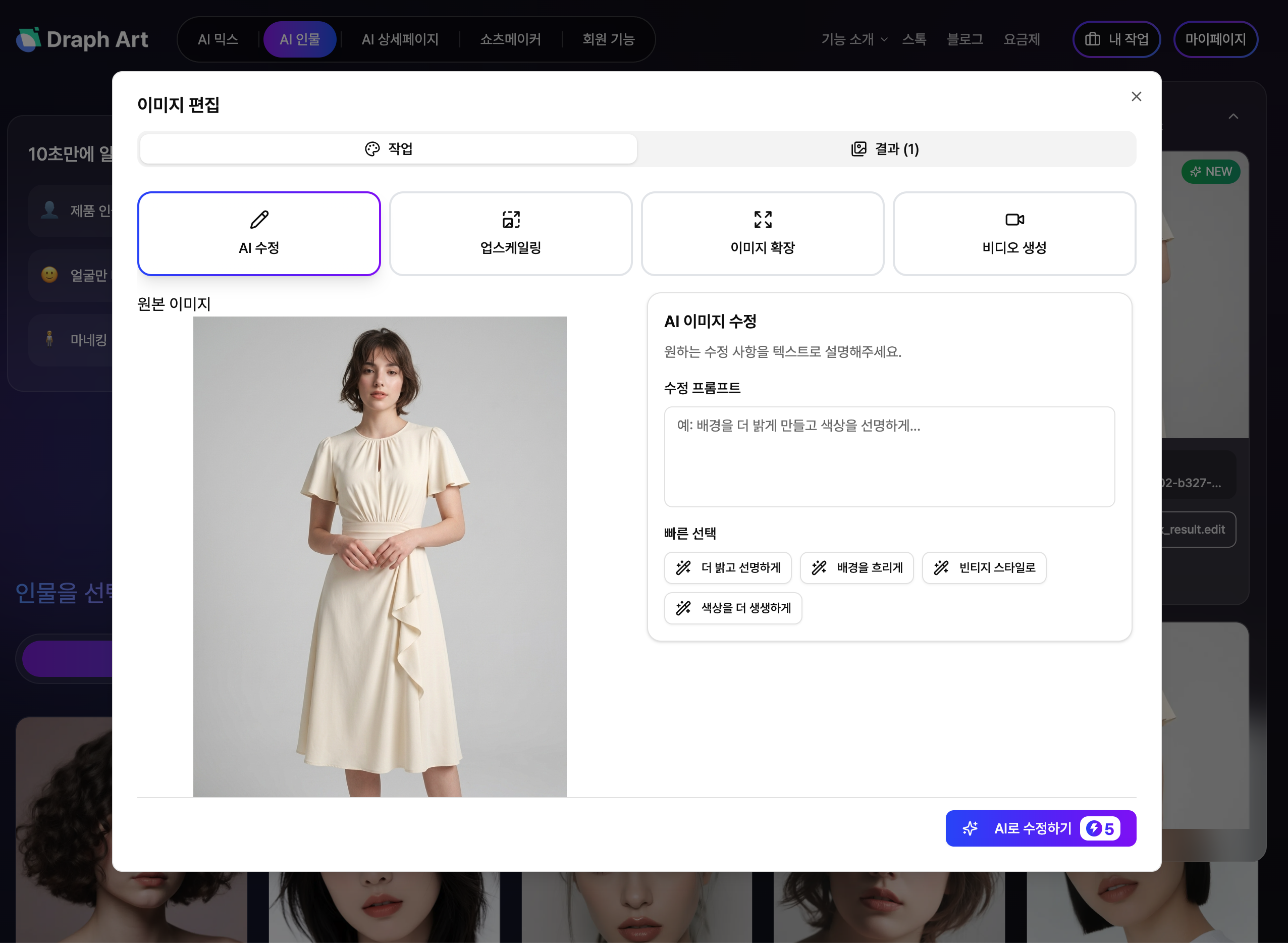Apply quick preset 더 밝고 선명하게
This screenshot has height=943, width=1288.
click(x=728, y=567)
